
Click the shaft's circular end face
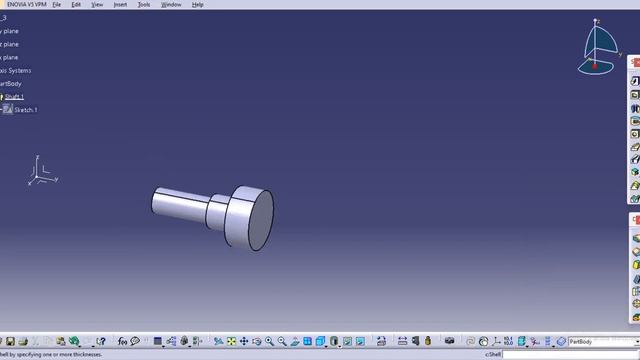tap(261, 220)
